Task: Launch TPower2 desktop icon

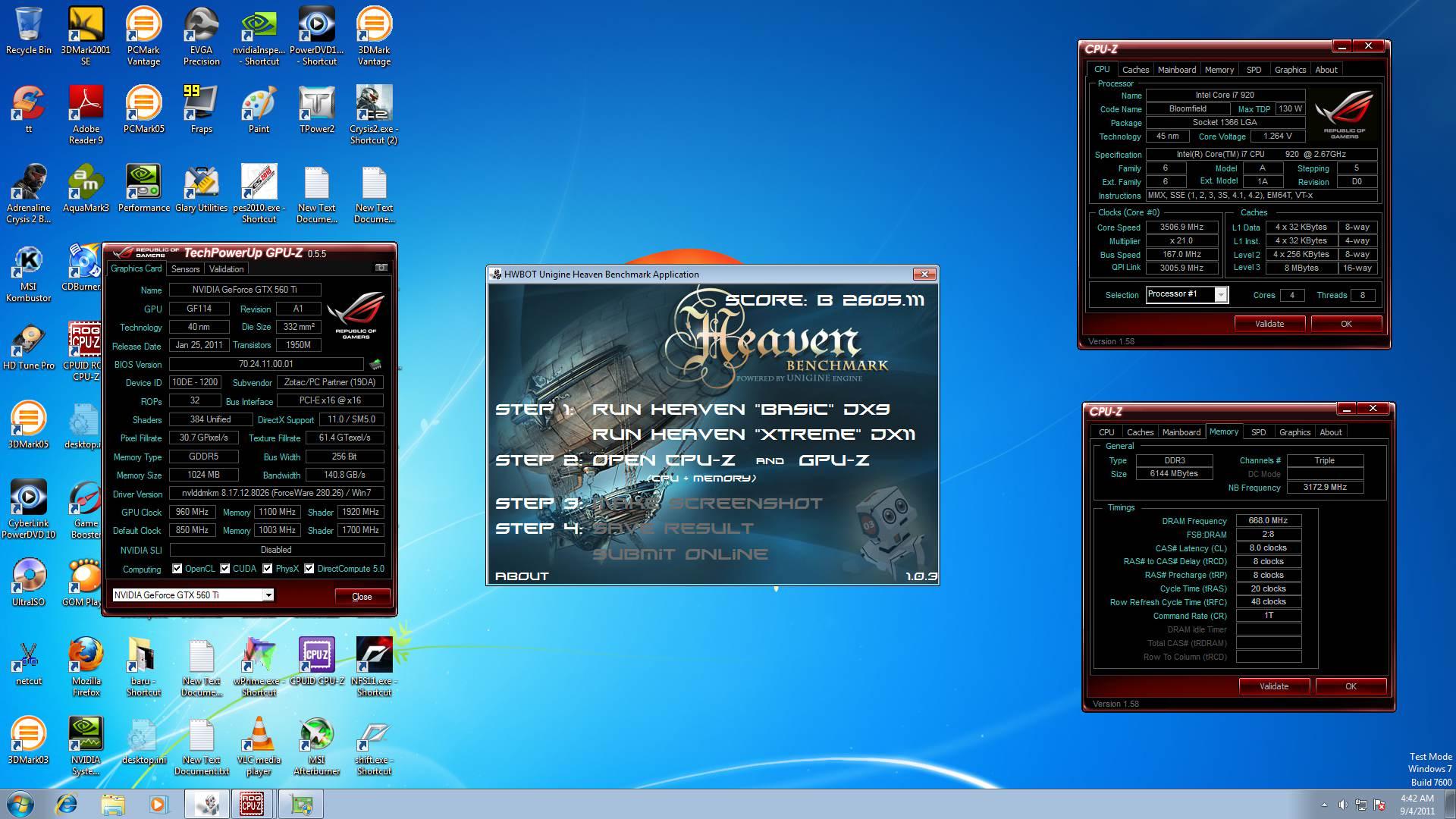Action: pos(316,109)
